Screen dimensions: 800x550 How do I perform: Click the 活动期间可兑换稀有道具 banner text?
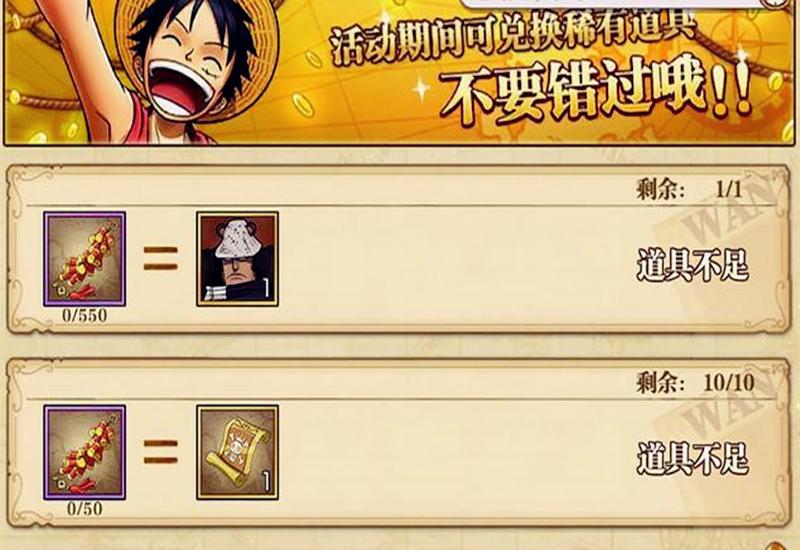pyautogui.click(x=512, y=38)
